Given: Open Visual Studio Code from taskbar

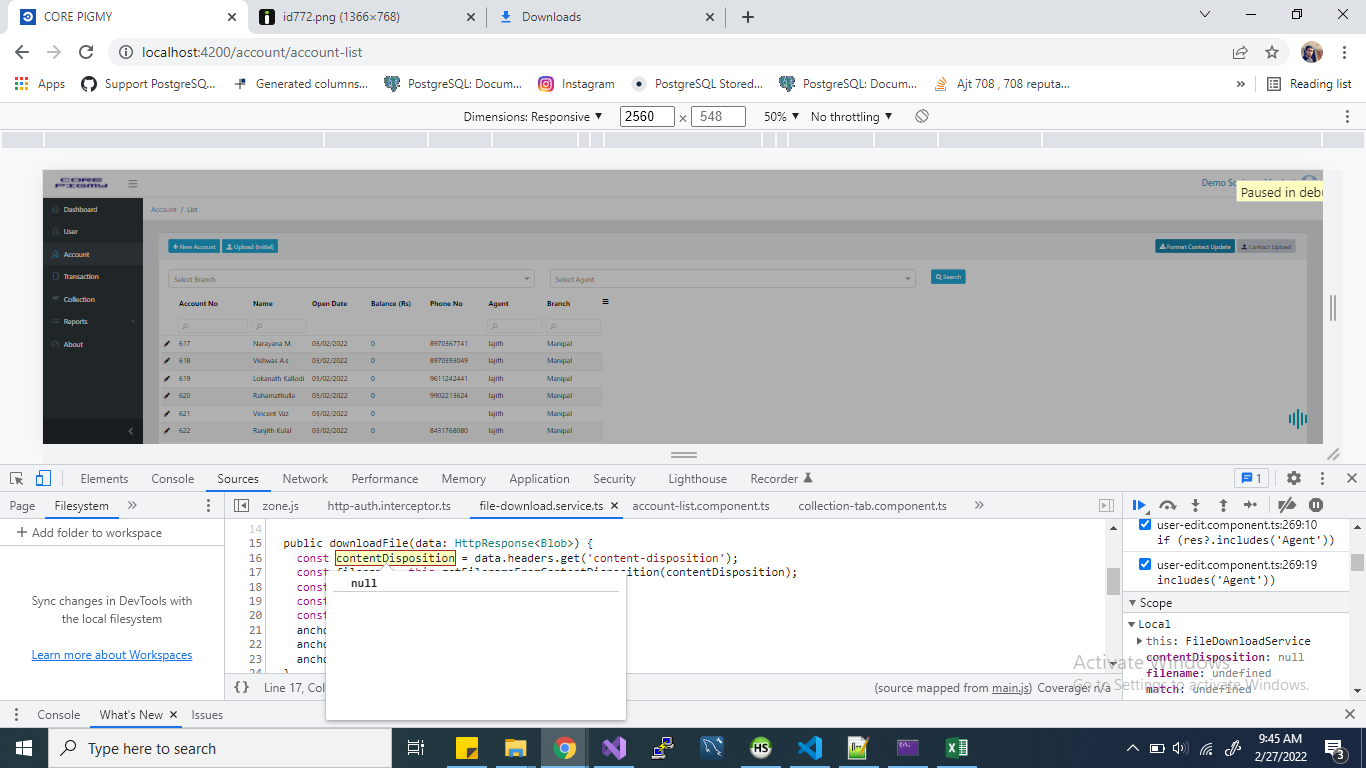Looking at the screenshot, I should tap(809, 748).
